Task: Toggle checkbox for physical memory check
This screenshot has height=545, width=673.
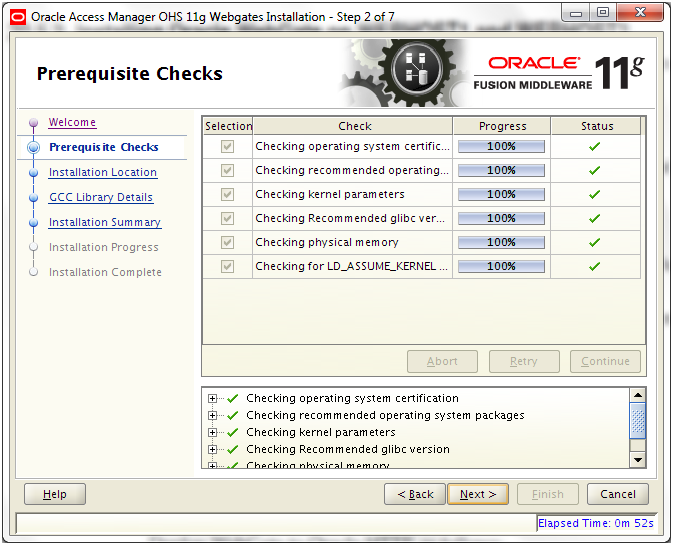Action: point(227,243)
